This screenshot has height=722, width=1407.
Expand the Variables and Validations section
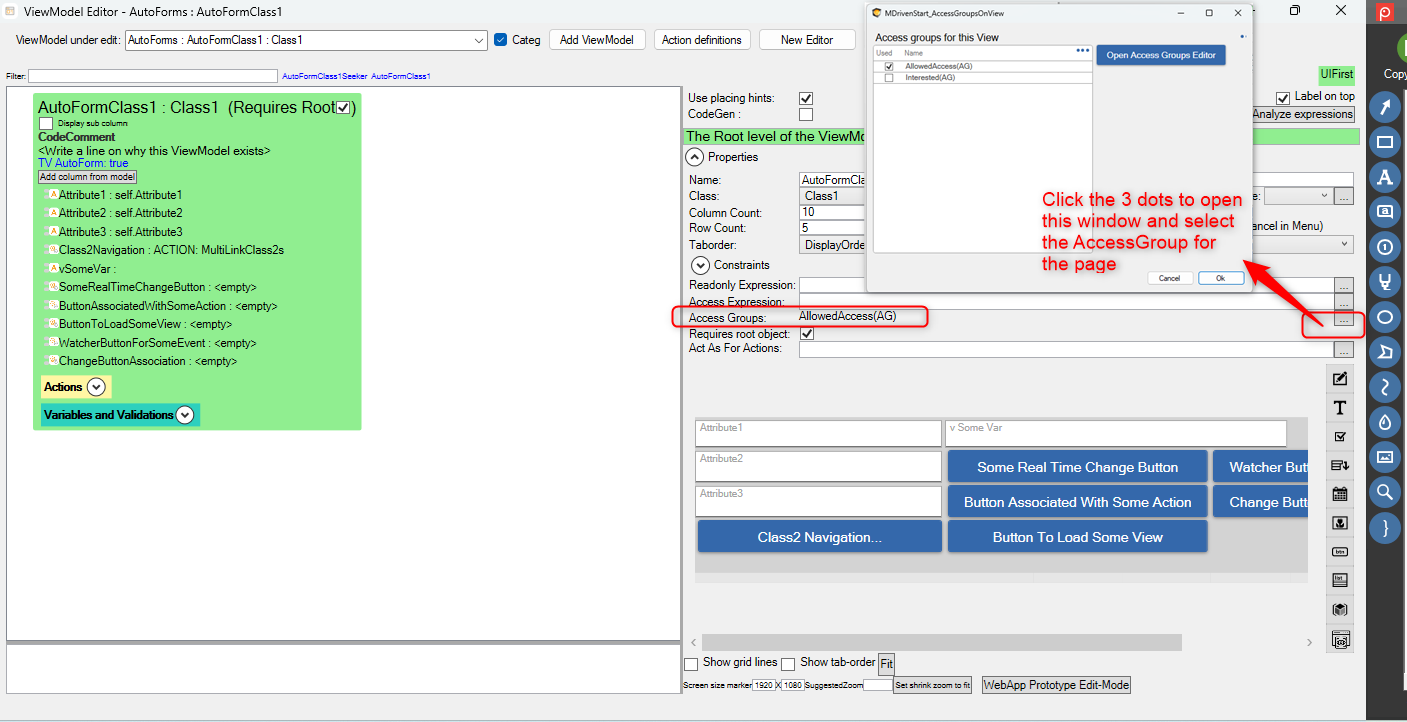click(185, 415)
